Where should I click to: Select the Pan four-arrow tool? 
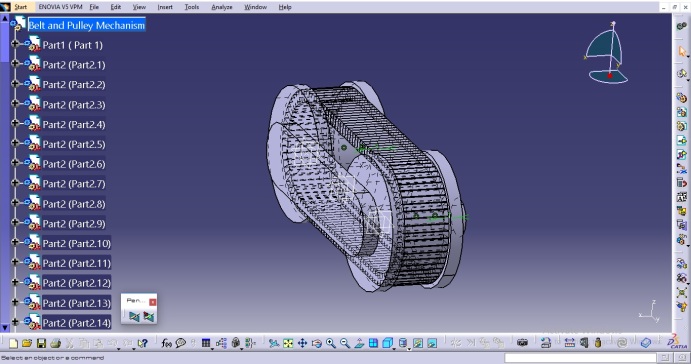click(302, 343)
